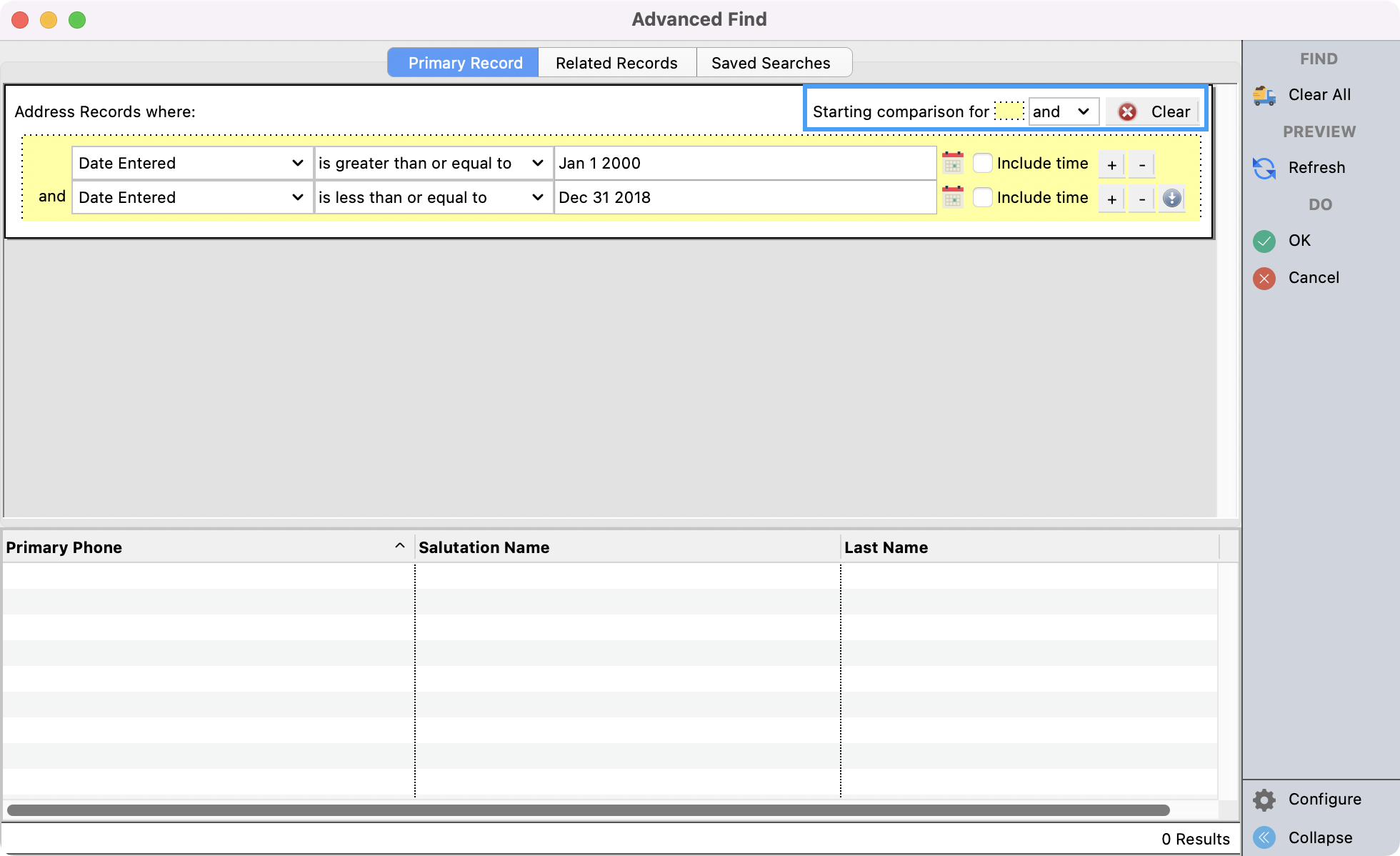Image resolution: width=1400 pixels, height=856 pixels.
Task: Enable Include time on first criteria row
Action: coord(983,163)
